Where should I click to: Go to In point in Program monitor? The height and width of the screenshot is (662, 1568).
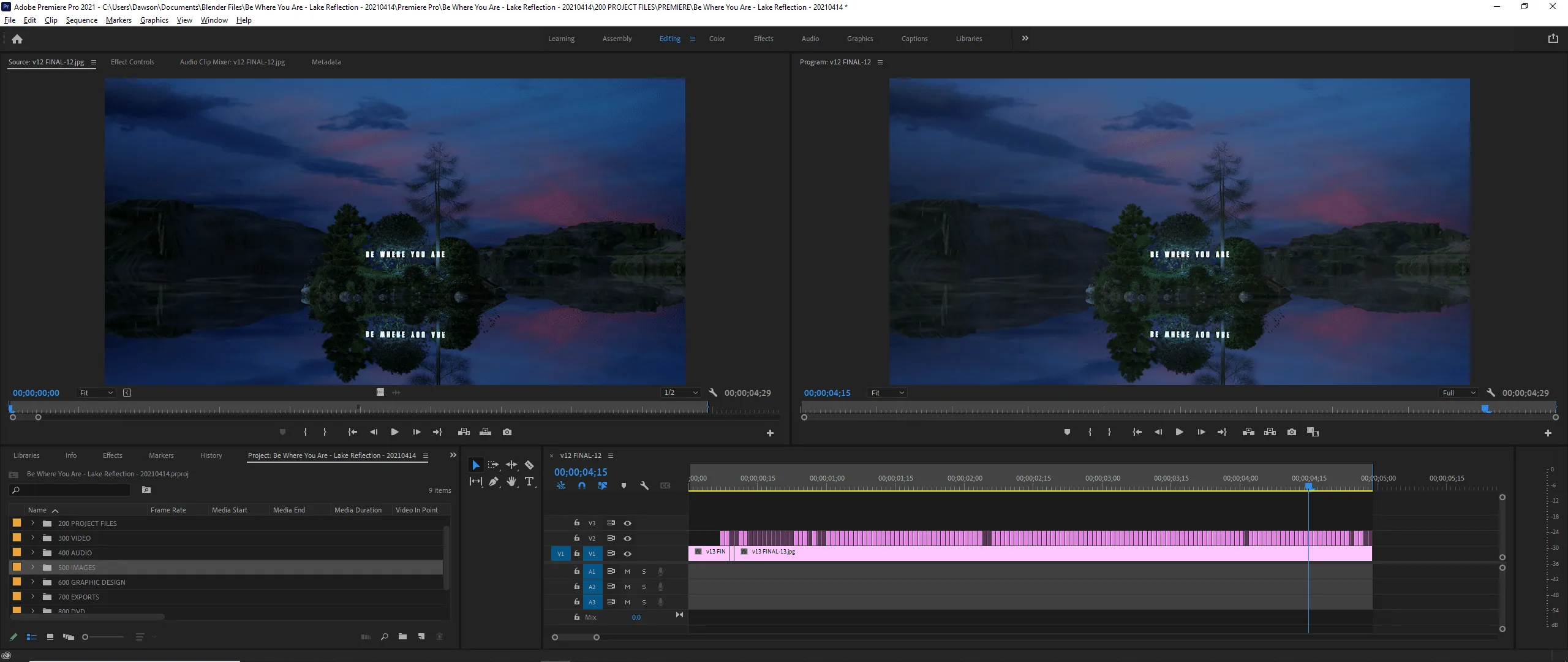pos(1137,432)
